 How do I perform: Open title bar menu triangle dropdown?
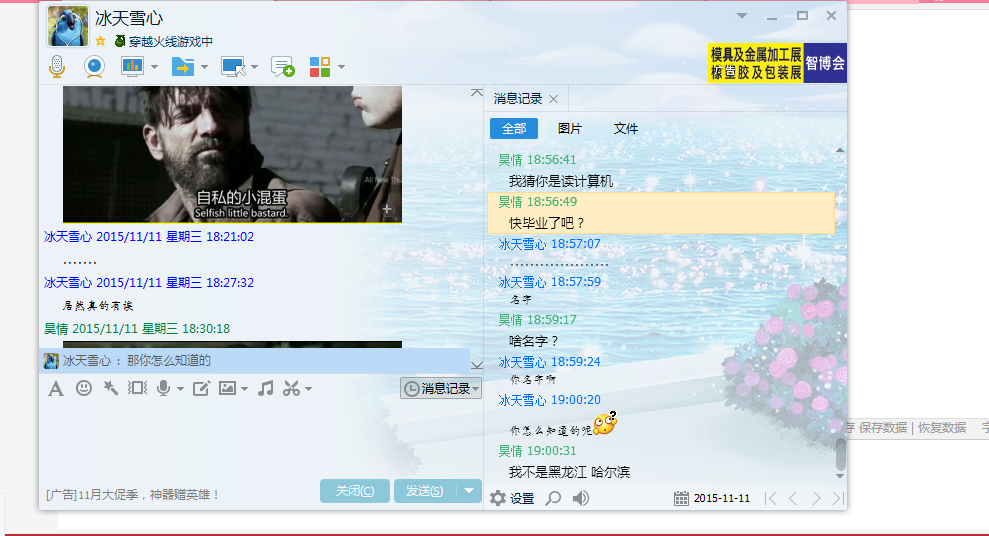[x=742, y=16]
